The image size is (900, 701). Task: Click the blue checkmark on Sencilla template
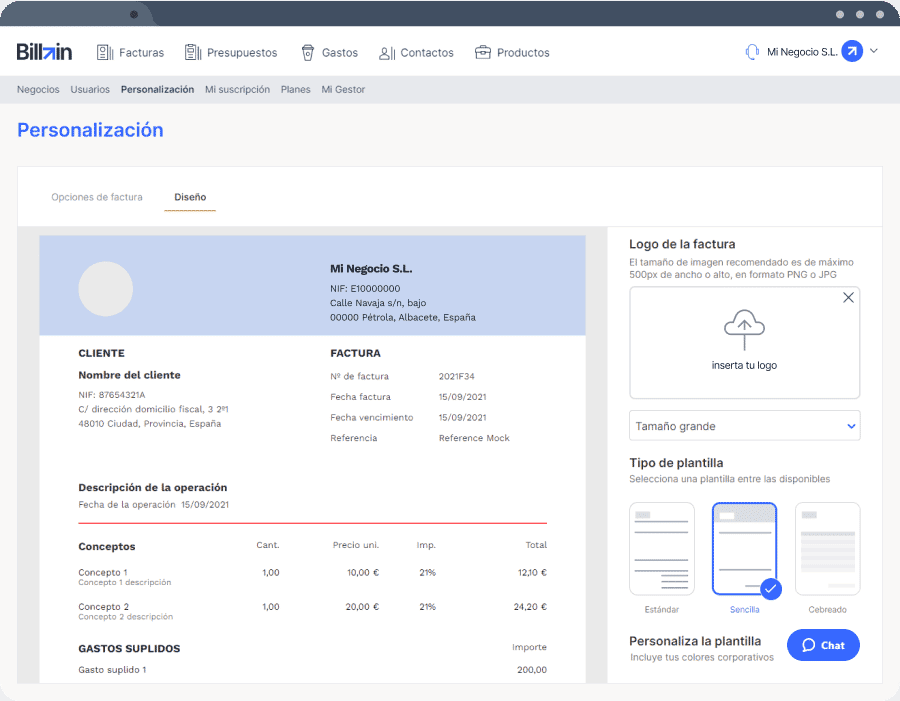point(771,589)
